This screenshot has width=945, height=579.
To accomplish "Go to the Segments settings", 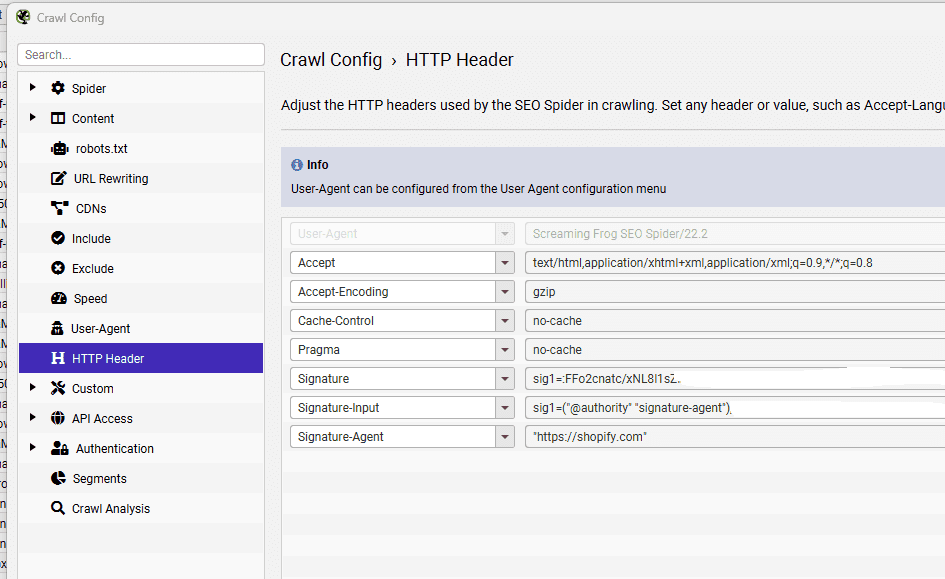I will [x=99, y=478].
